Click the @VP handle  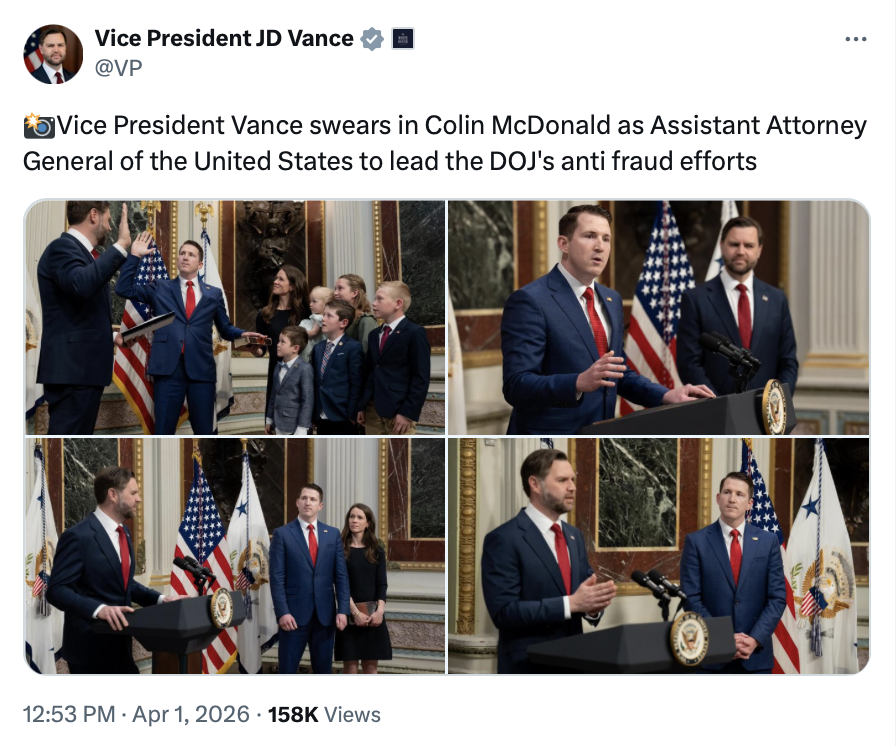click(x=118, y=68)
